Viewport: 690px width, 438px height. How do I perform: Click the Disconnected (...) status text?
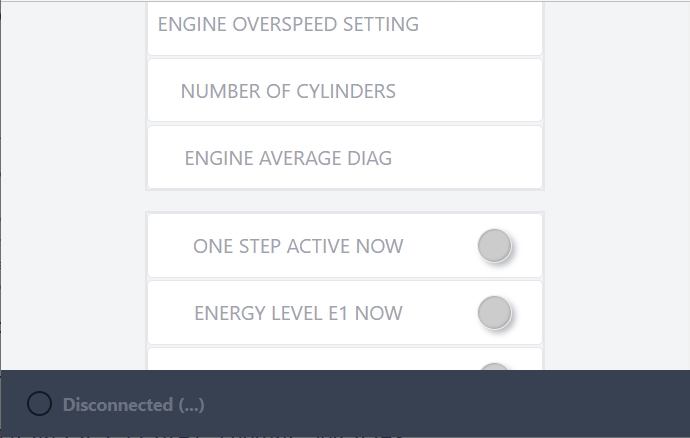133,405
